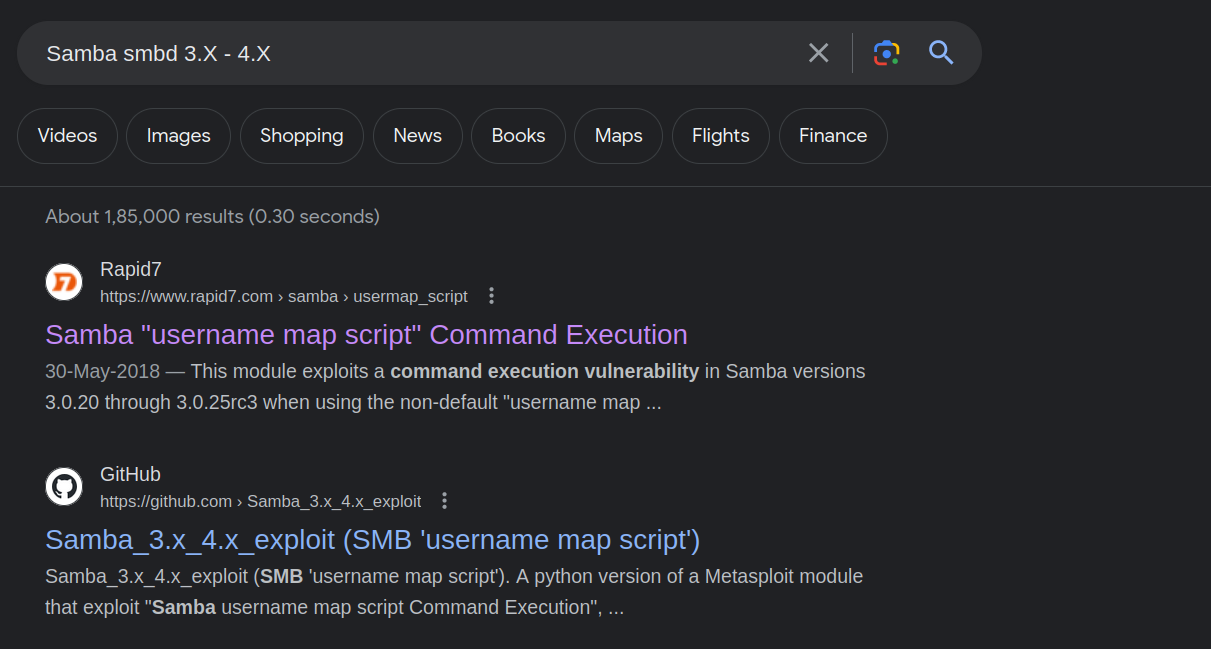Click GitHub snippet text about Metasploit module
The image size is (1211, 649).
pos(454,592)
